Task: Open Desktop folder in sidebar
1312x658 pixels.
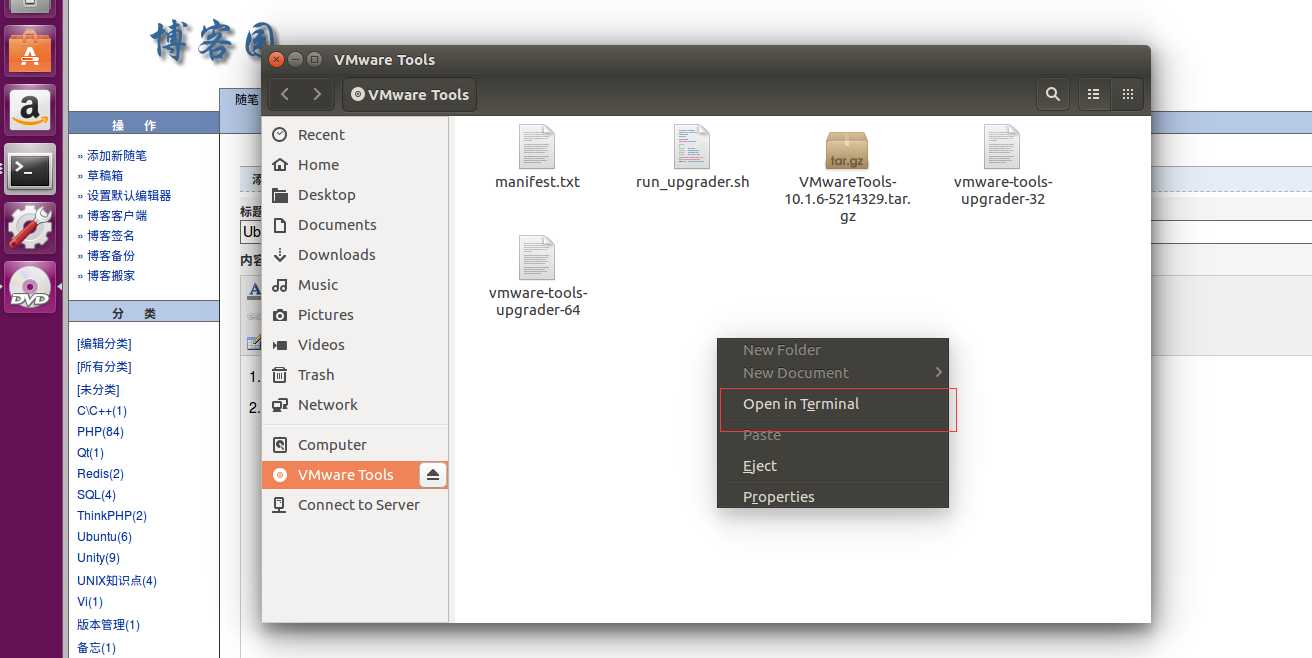Action: (355, 195)
